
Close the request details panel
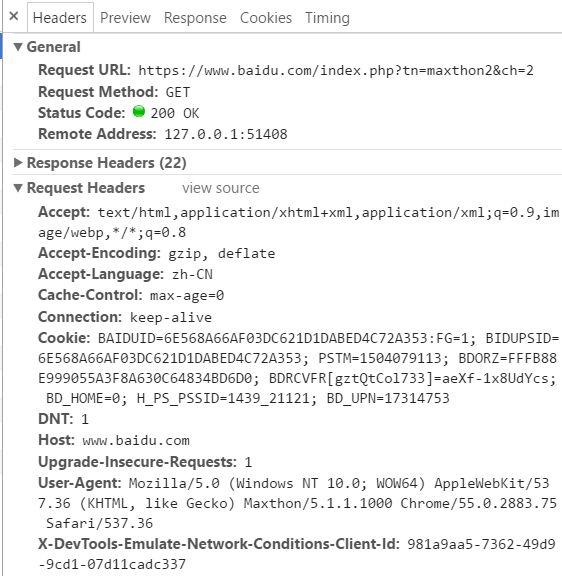pyautogui.click(x=14, y=16)
